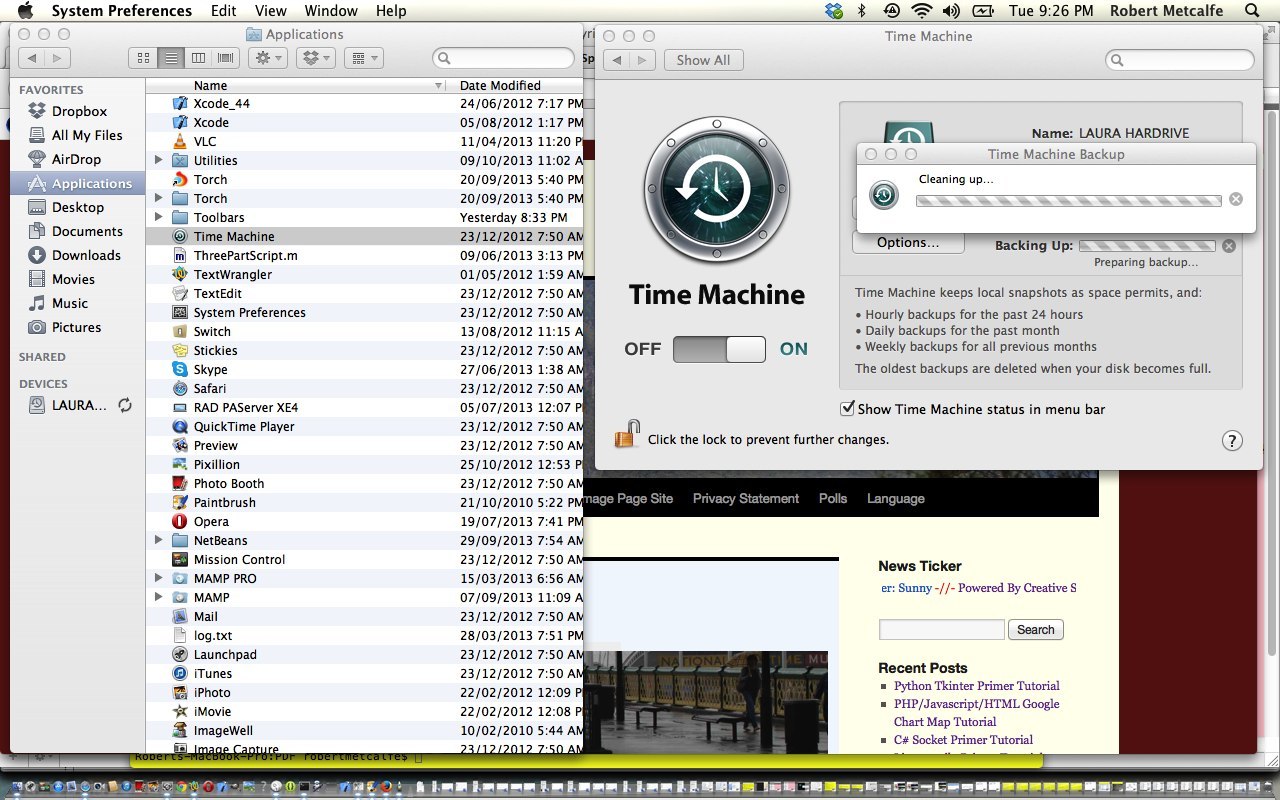Click the Search button on the webpage
Screen dimensions: 1280x800
1036,629
